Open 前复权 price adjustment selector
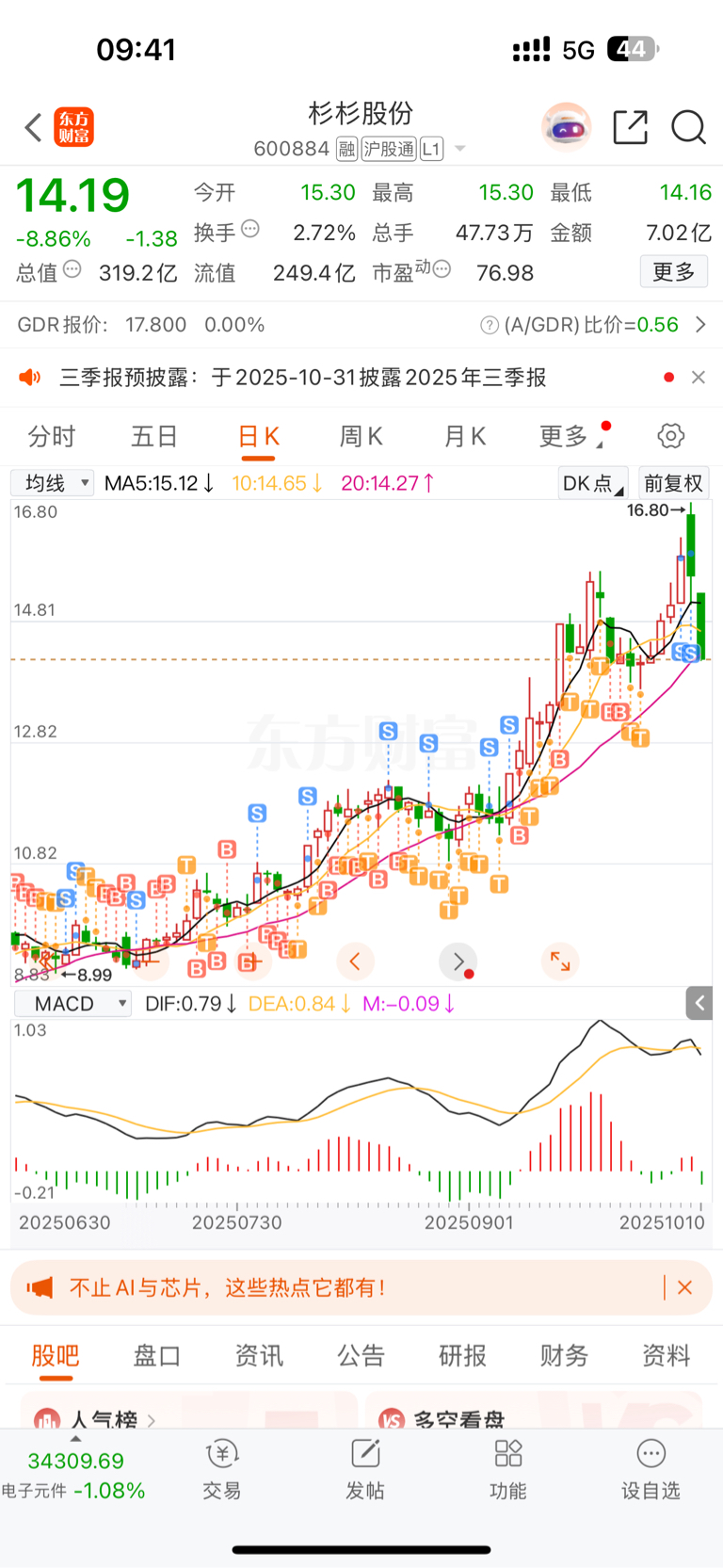The height and width of the screenshot is (1568, 723). tap(674, 483)
